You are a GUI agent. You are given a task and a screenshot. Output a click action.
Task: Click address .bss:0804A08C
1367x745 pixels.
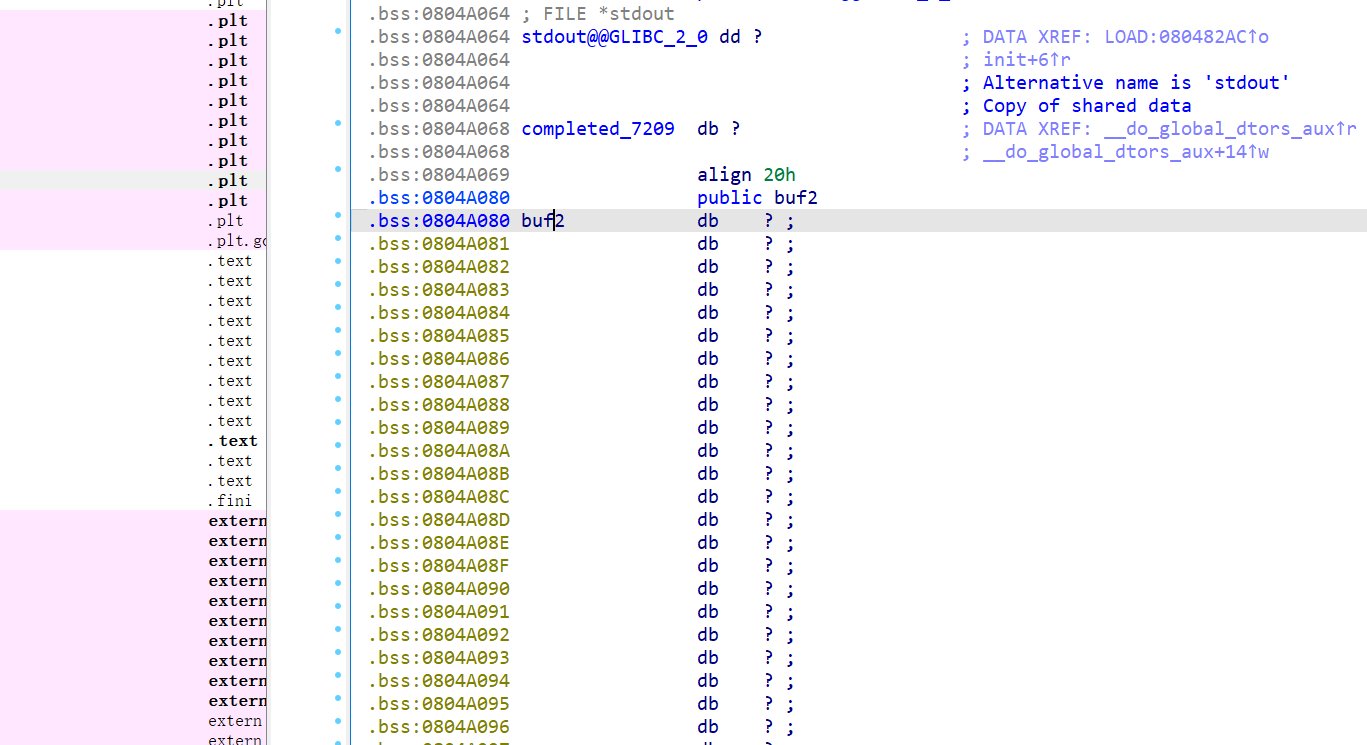point(439,497)
